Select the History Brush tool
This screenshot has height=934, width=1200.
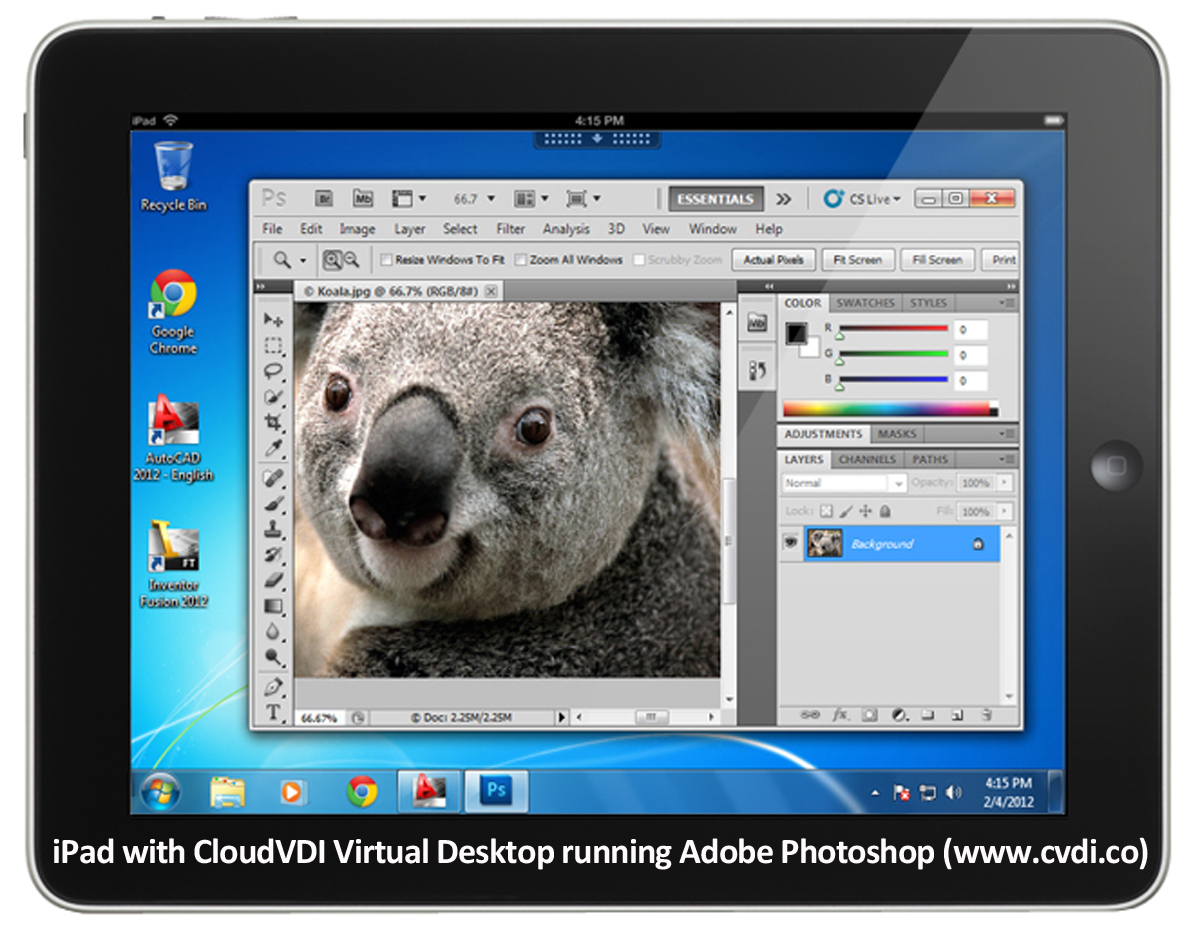click(x=273, y=555)
